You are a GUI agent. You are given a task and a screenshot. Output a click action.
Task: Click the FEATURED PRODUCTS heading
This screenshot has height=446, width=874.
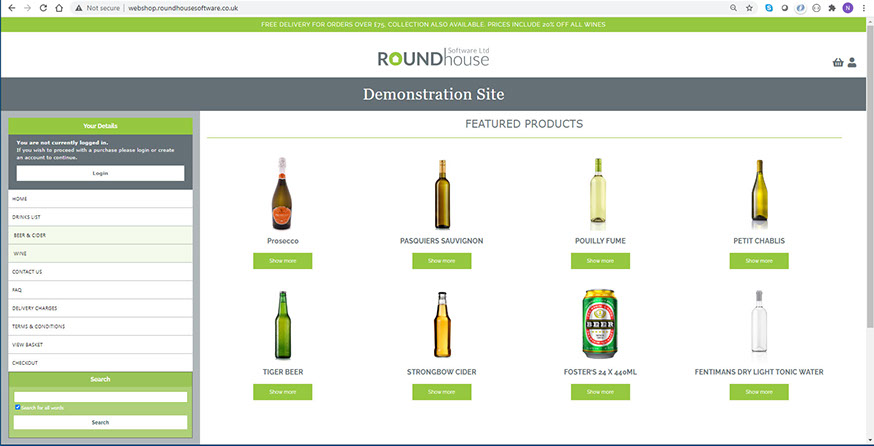click(524, 124)
